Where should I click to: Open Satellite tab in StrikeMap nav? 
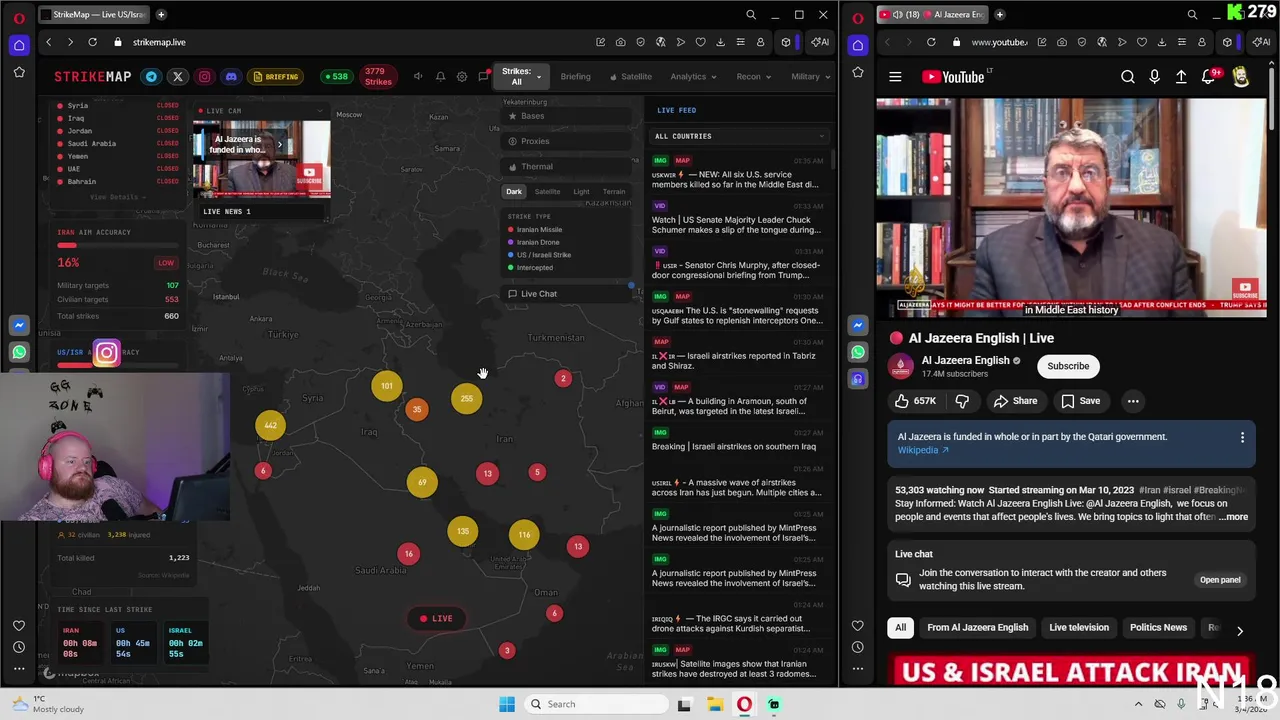(x=631, y=77)
